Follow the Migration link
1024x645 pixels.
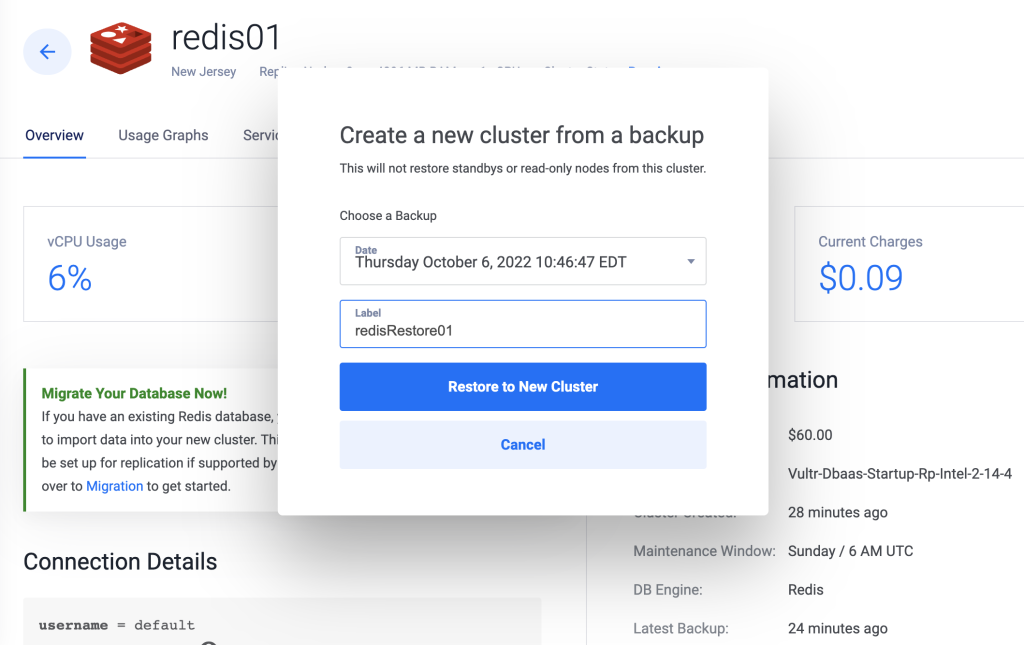click(x=114, y=486)
